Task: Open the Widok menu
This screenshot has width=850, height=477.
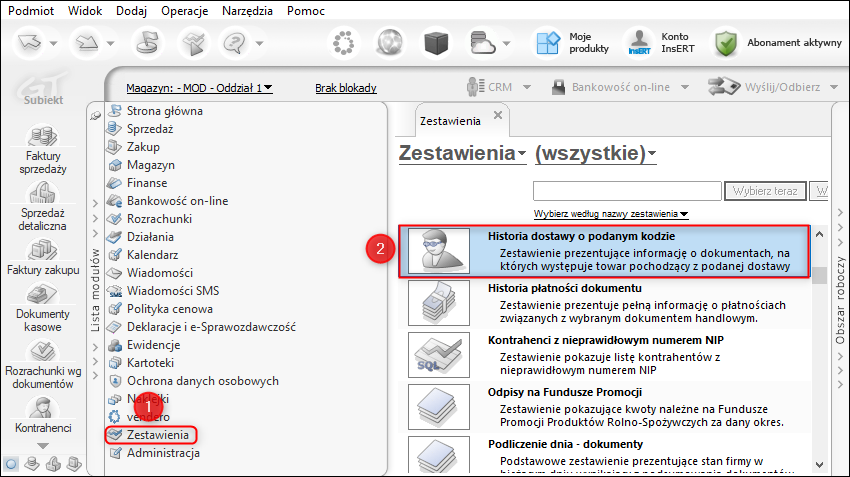Action: tap(85, 11)
